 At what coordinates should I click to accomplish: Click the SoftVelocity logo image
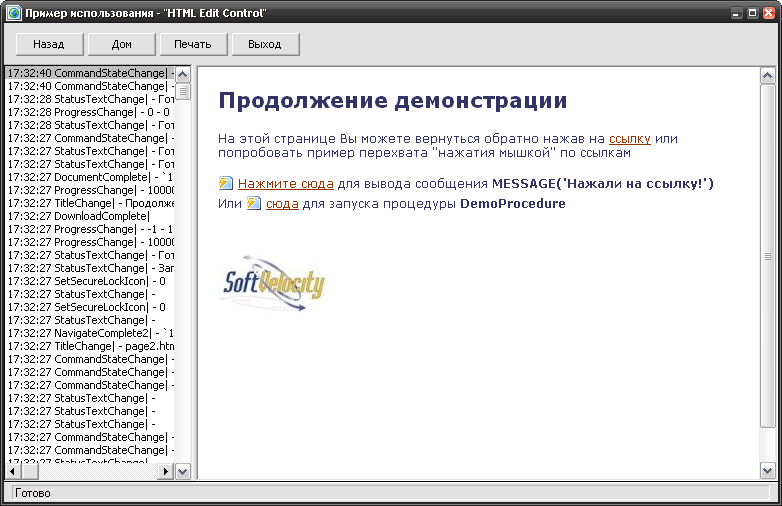pyautogui.click(x=272, y=286)
